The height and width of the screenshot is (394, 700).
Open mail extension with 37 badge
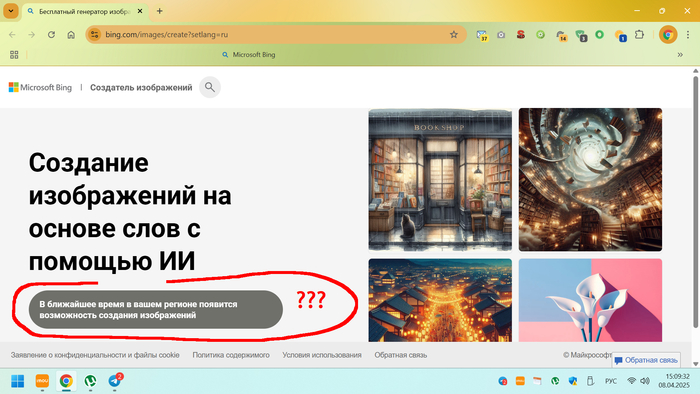tap(482, 35)
